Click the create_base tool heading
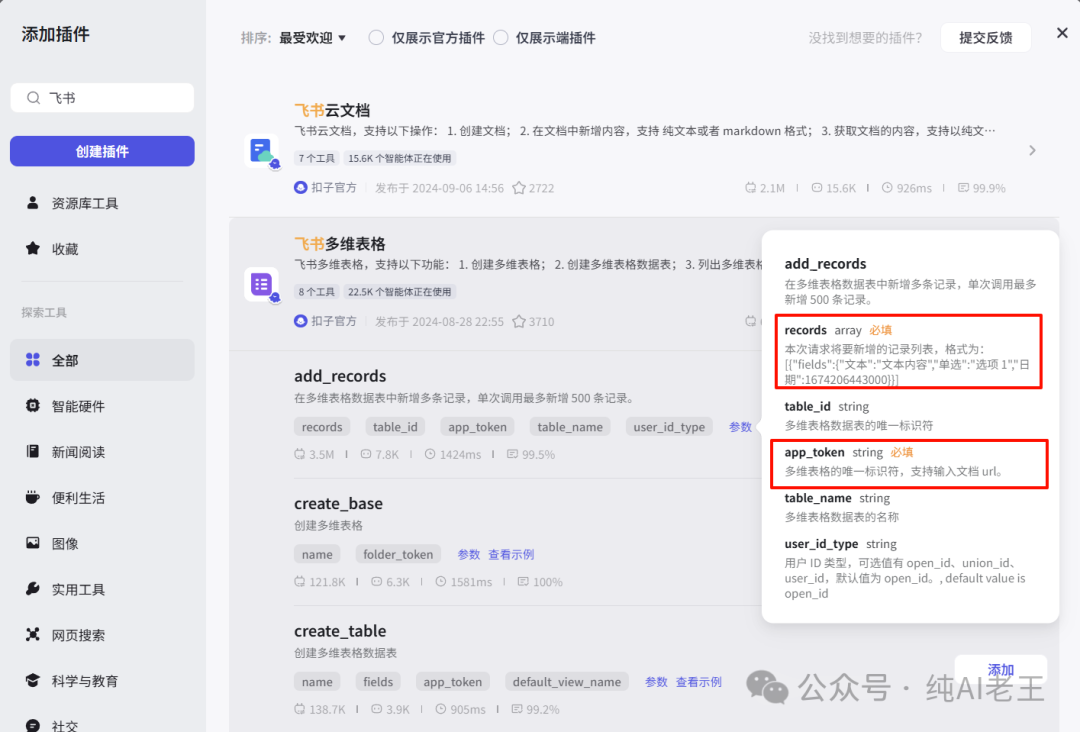 pos(338,503)
